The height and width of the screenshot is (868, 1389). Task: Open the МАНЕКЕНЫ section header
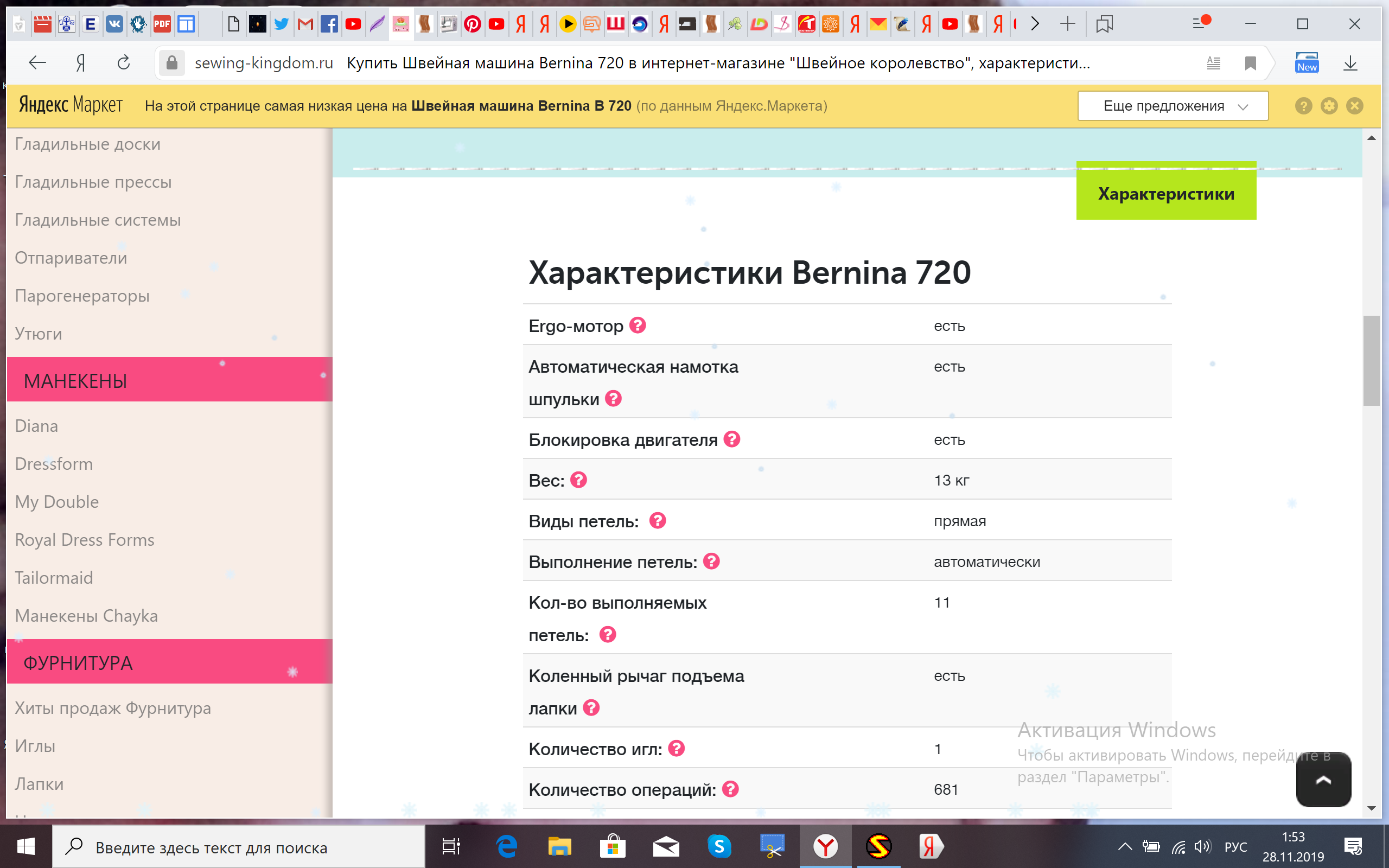(169, 379)
